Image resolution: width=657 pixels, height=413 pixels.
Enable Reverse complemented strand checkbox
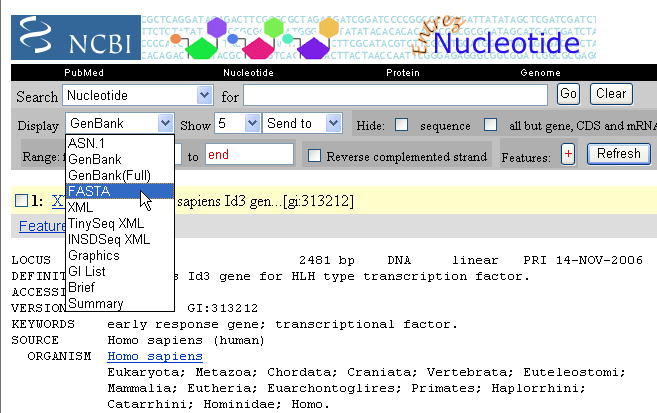314,156
